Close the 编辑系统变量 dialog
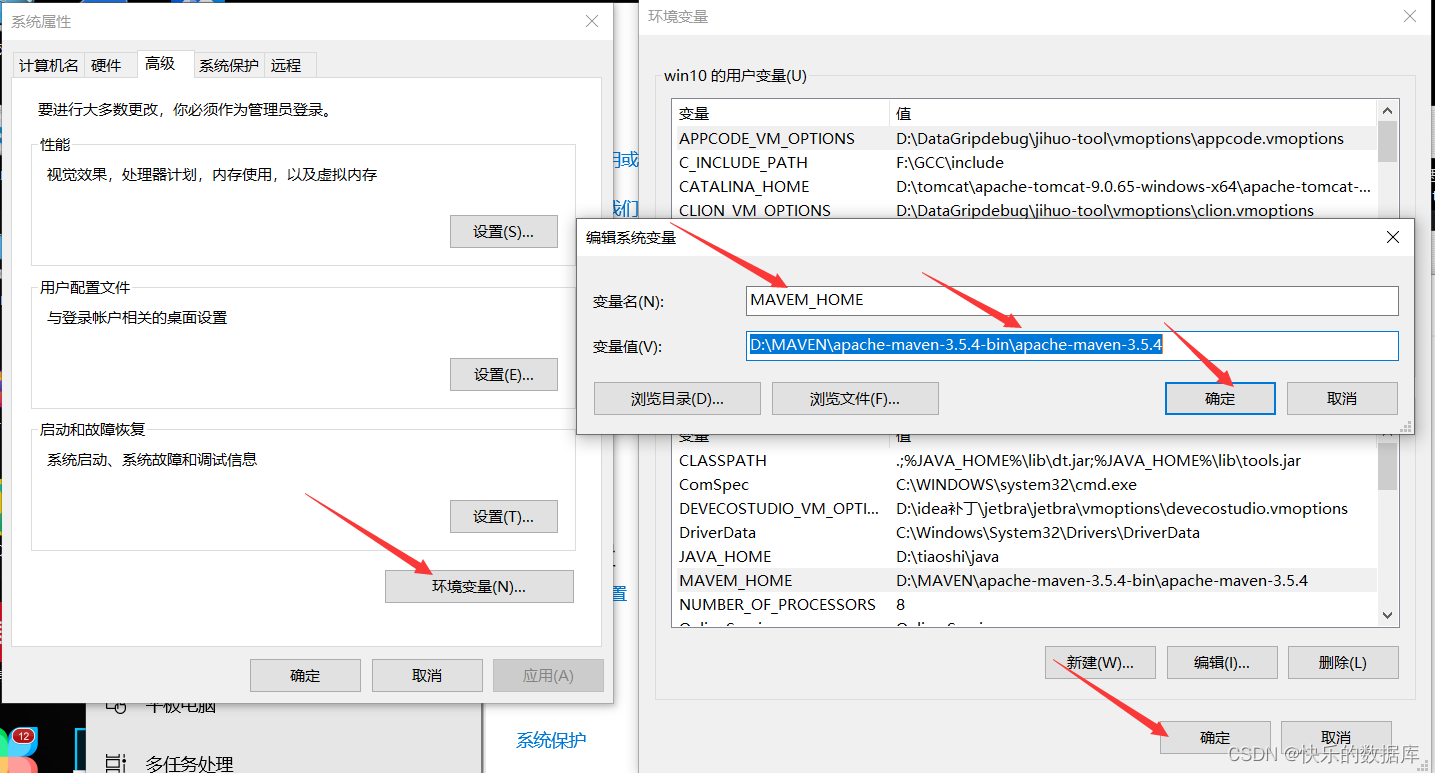 (1392, 237)
